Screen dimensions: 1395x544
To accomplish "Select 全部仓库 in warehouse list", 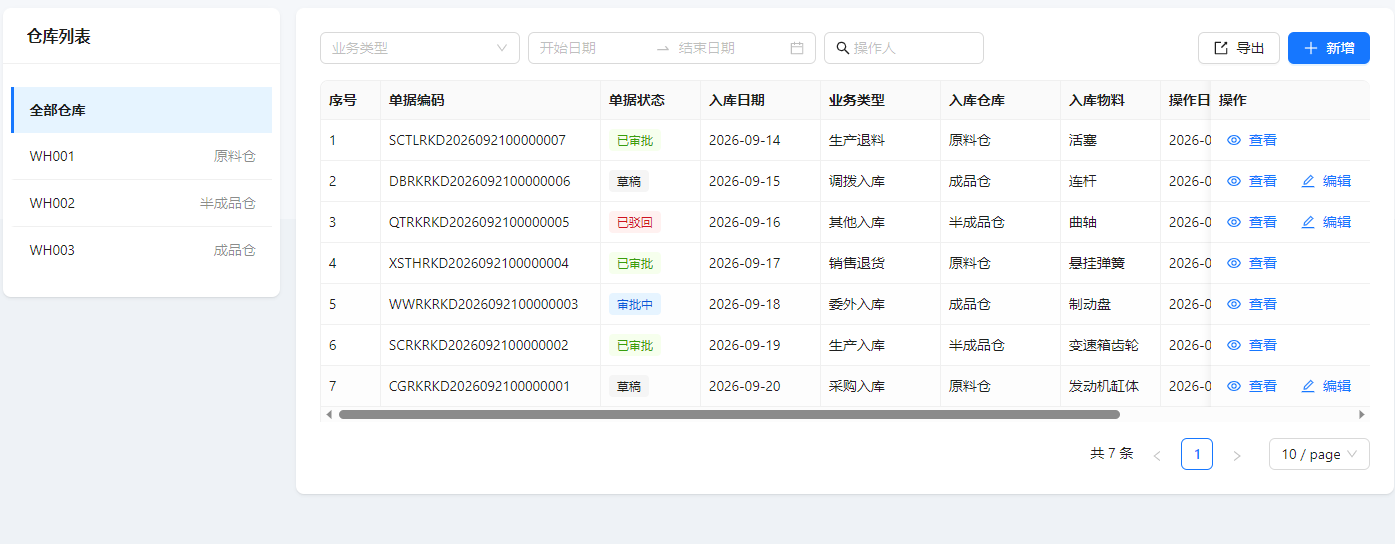I will point(141,110).
